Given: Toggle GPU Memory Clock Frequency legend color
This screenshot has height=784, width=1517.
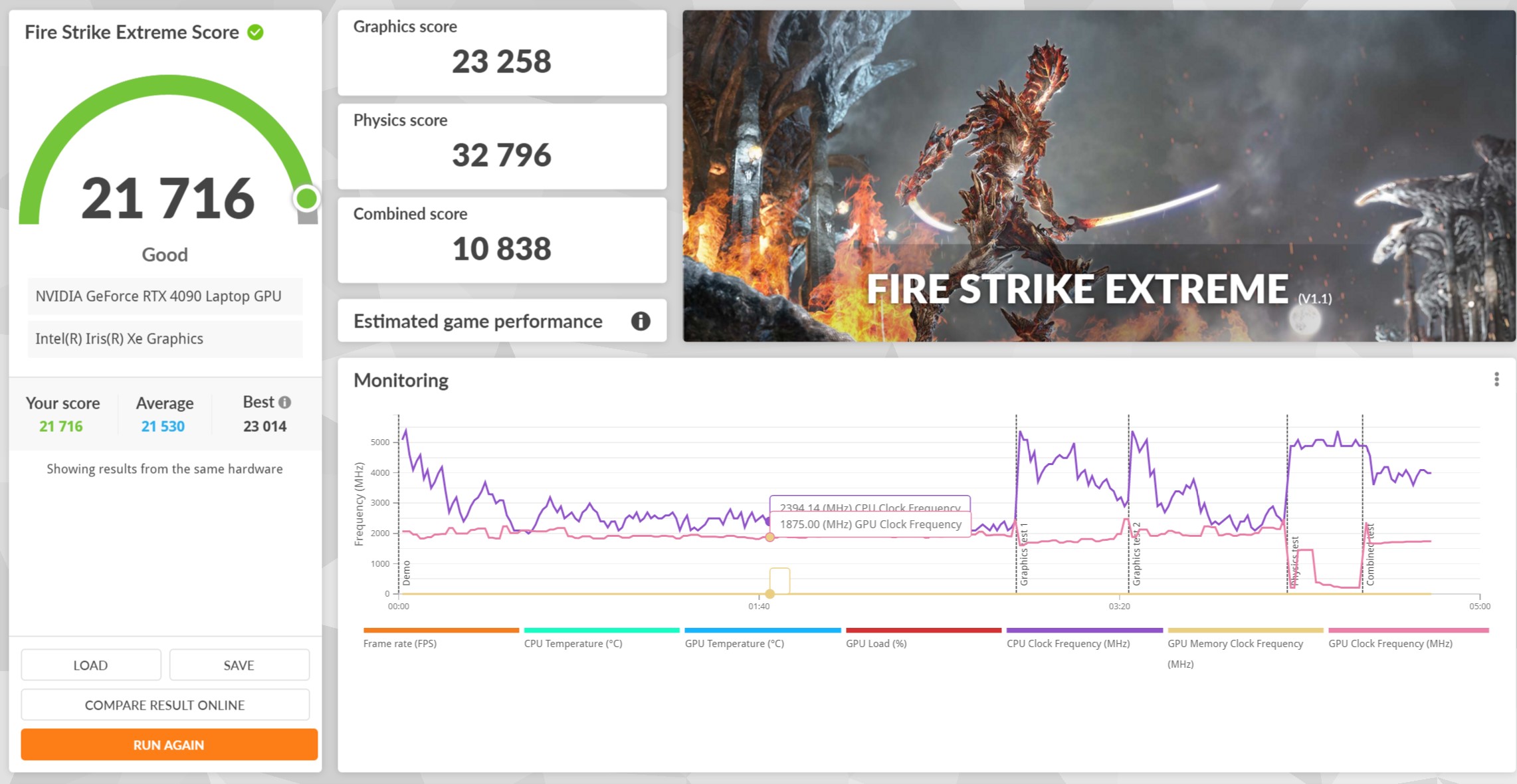Looking at the screenshot, I should coord(1245,630).
